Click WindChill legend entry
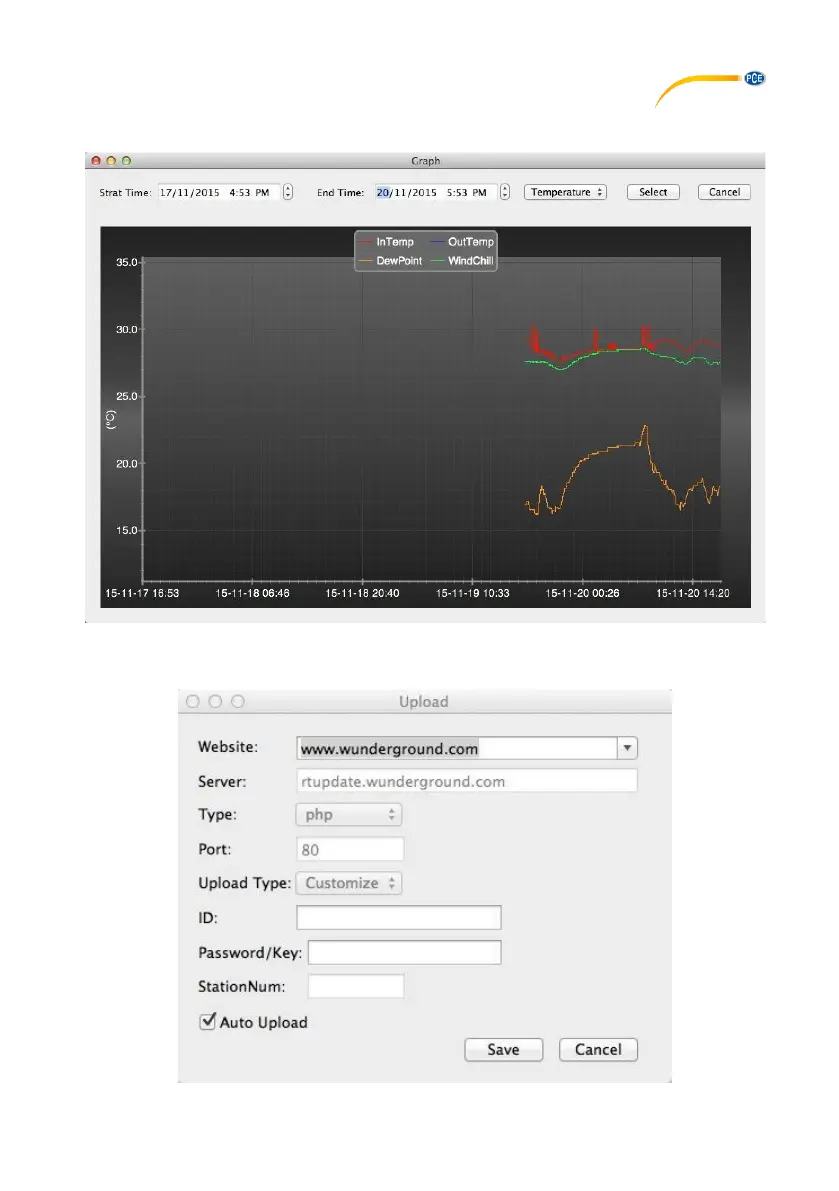 [x=462, y=261]
